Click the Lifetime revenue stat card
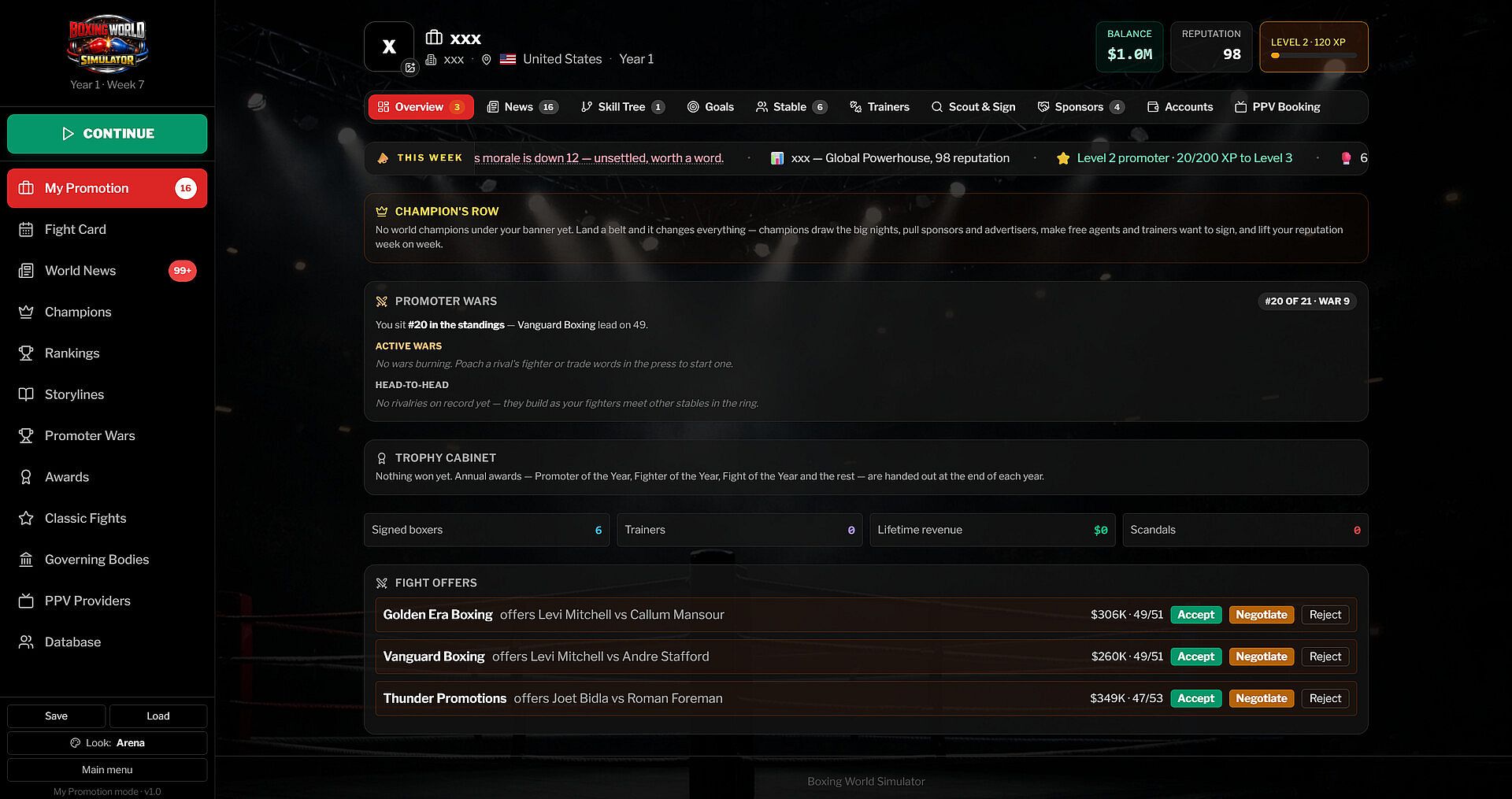 coord(992,530)
